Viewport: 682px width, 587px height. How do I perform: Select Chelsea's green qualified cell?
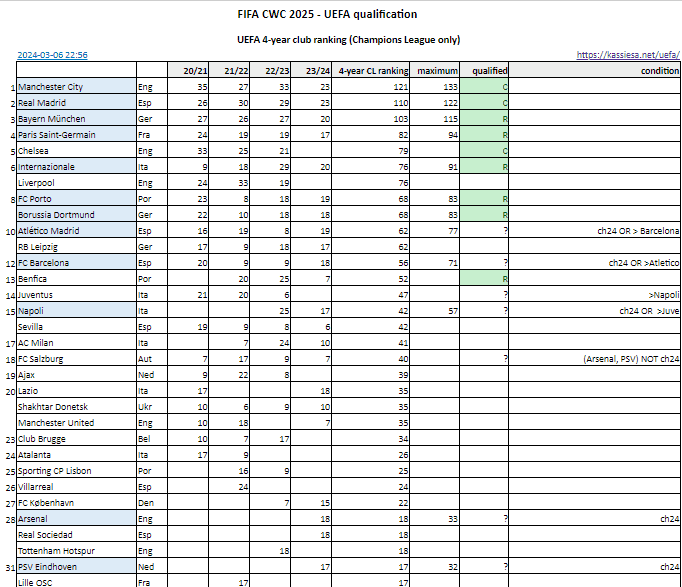(x=484, y=151)
